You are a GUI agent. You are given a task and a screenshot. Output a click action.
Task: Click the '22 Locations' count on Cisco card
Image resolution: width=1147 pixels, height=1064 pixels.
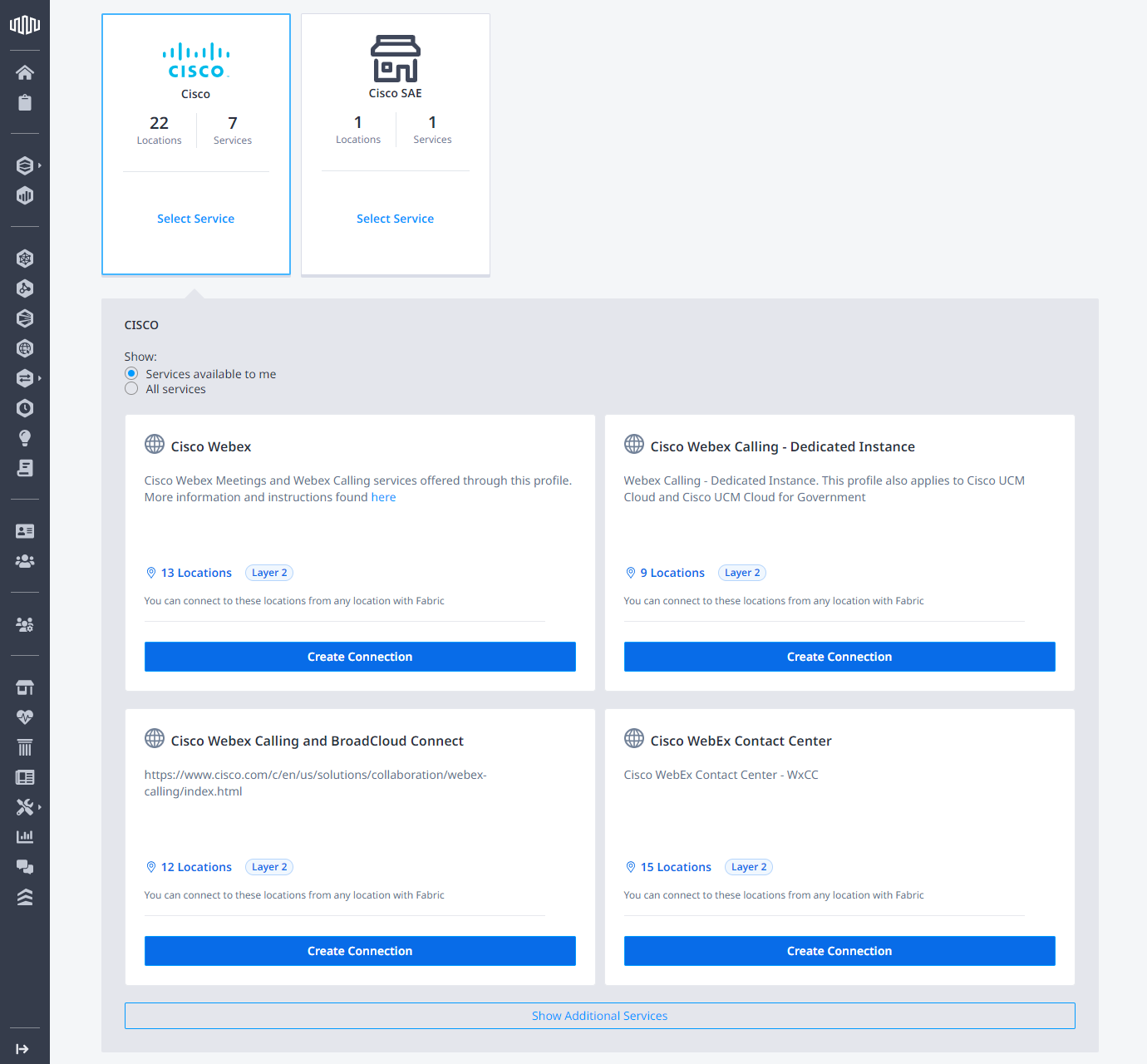click(159, 131)
